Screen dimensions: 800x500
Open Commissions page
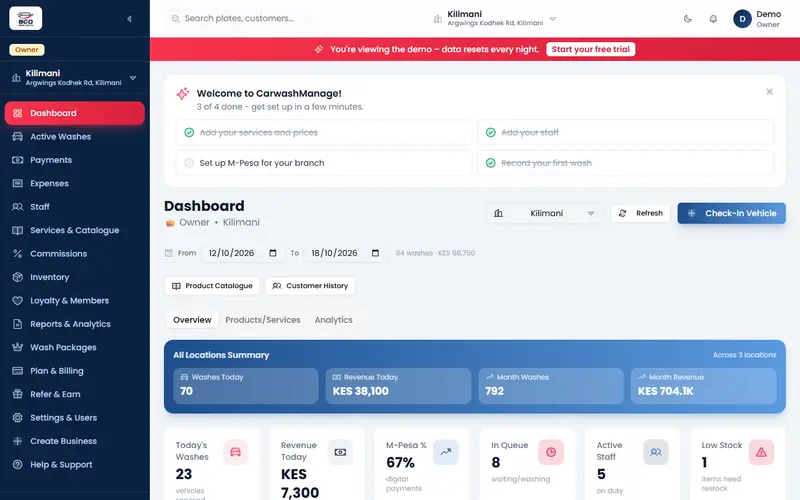coord(74,254)
